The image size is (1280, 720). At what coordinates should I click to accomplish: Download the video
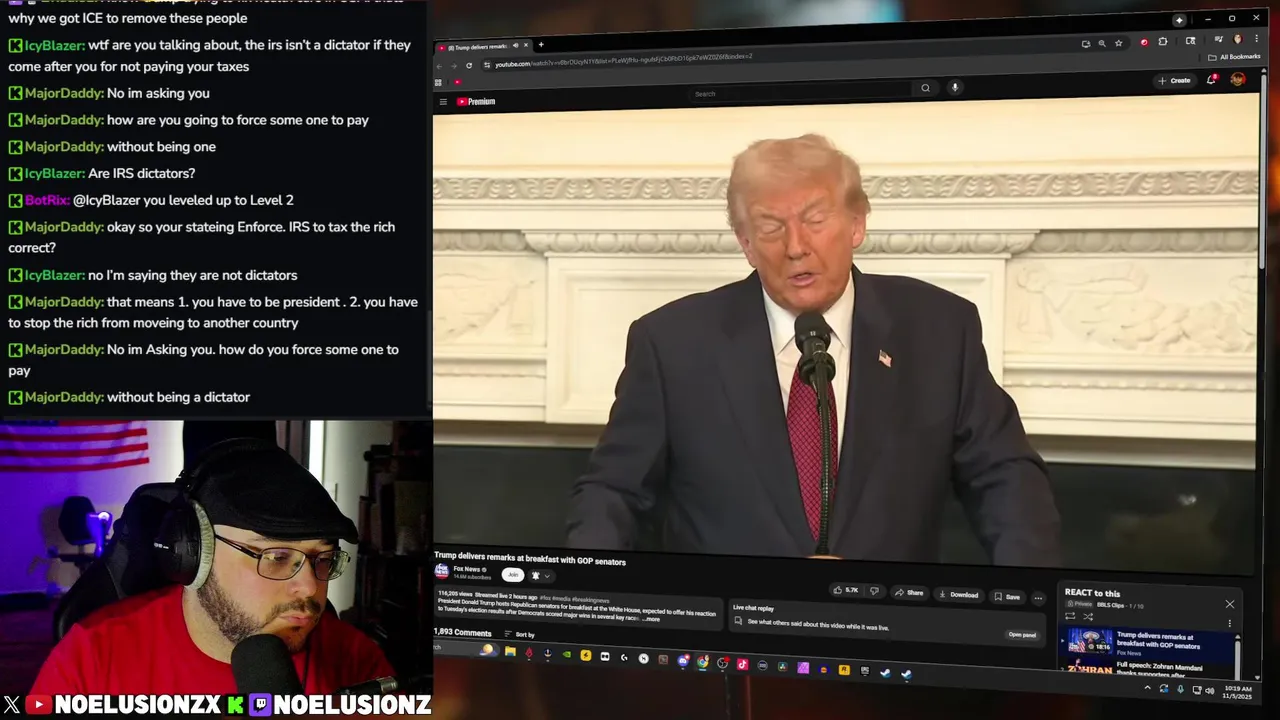pyautogui.click(x=959, y=594)
